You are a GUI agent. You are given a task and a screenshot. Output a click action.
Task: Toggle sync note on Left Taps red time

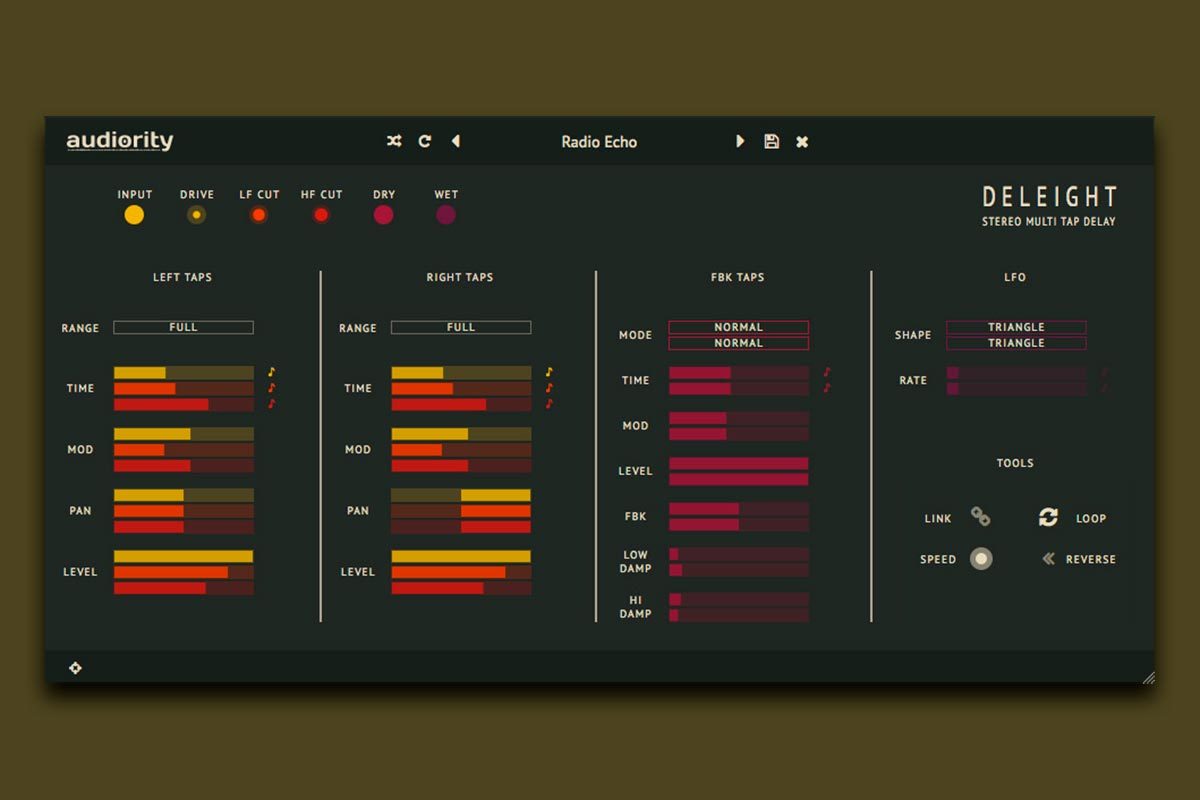271,404
